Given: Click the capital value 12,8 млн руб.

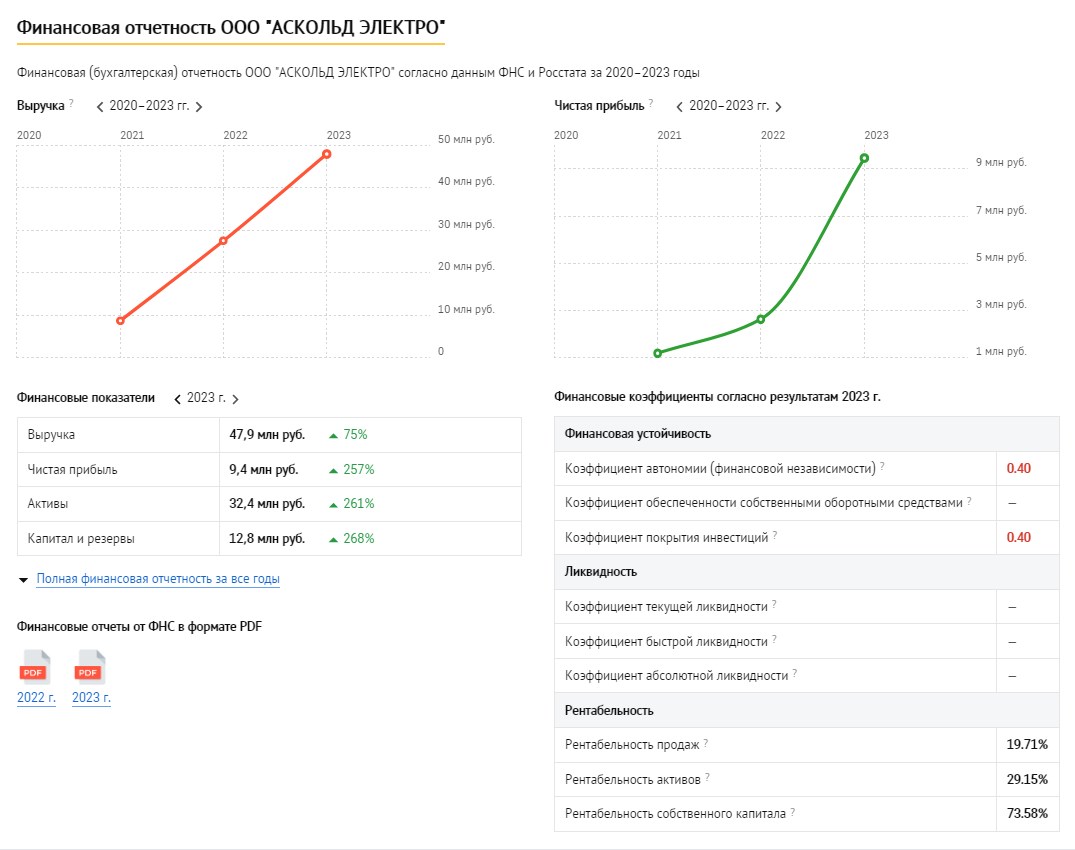Looking at the screenshot, I should (267, 539).
